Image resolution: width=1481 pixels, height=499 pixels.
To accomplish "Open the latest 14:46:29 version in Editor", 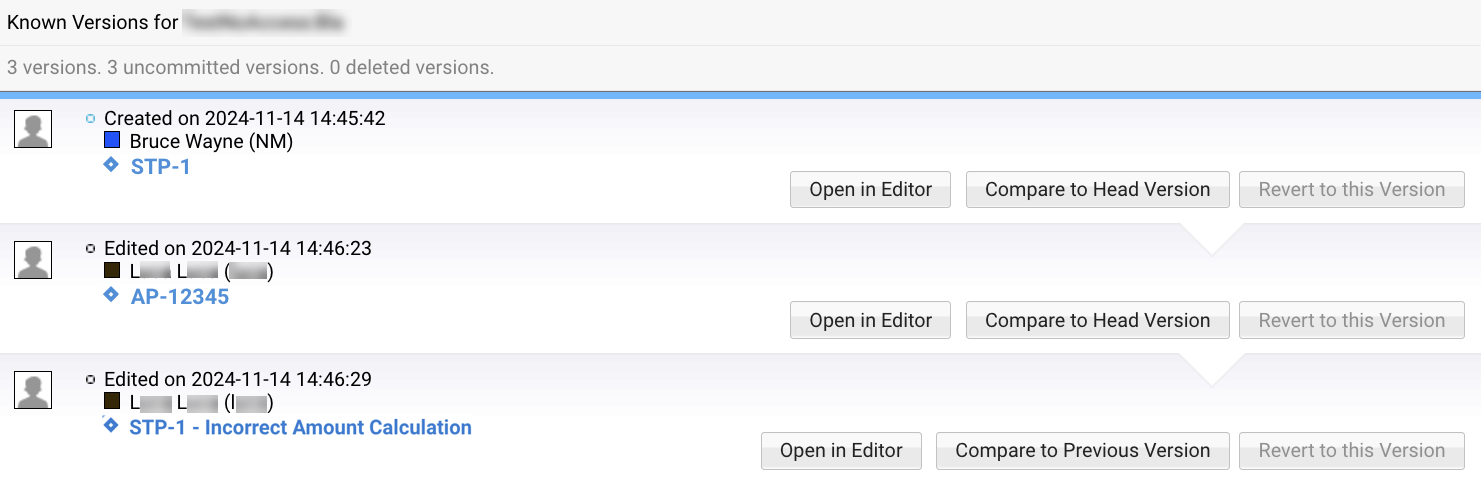I will 841,451.
